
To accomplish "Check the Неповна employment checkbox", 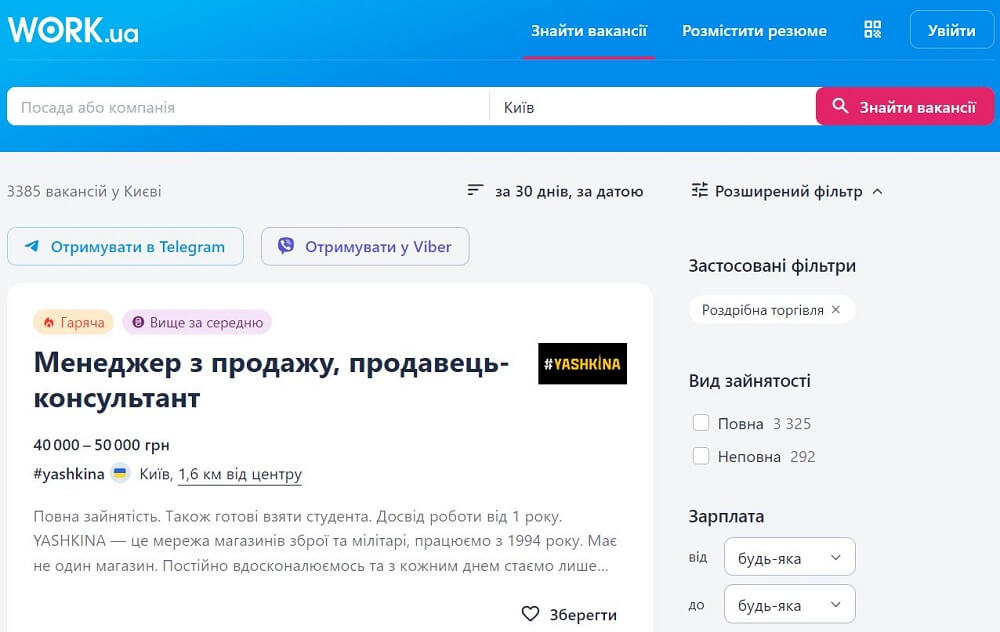I will 701,456.
